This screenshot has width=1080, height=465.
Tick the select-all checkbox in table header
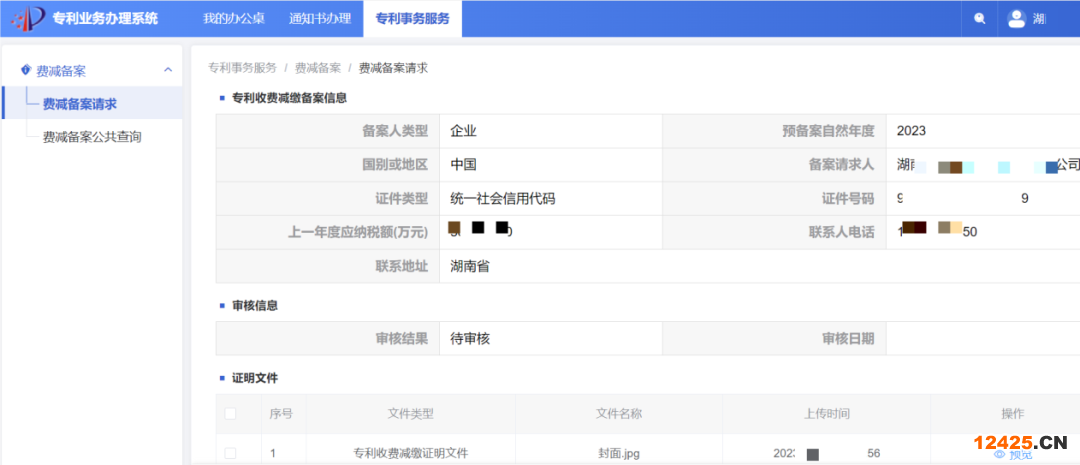pyautogui.click(x=230, y=413)
